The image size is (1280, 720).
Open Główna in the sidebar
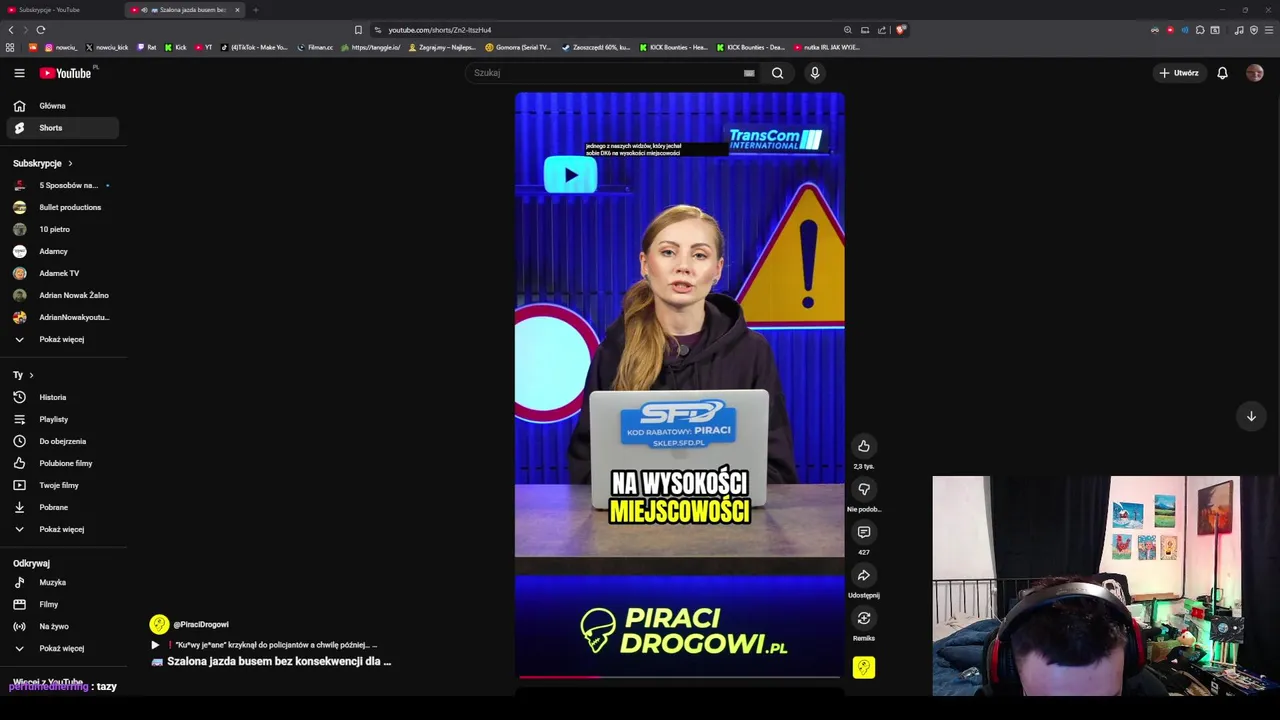point(63,106)
